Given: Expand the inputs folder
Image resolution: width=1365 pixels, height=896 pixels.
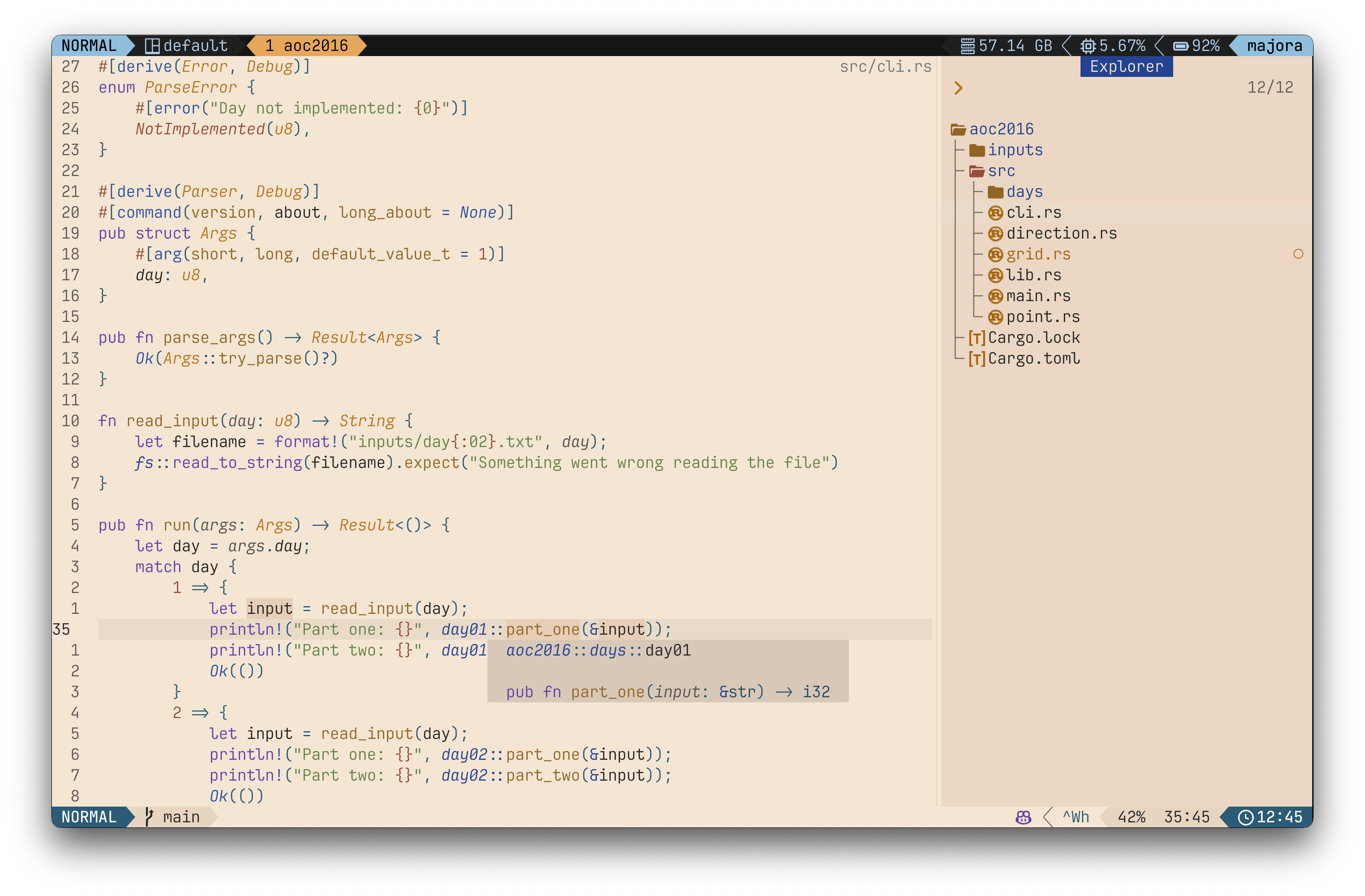Looking at the screenshot, I should (x=1015, y=150).
